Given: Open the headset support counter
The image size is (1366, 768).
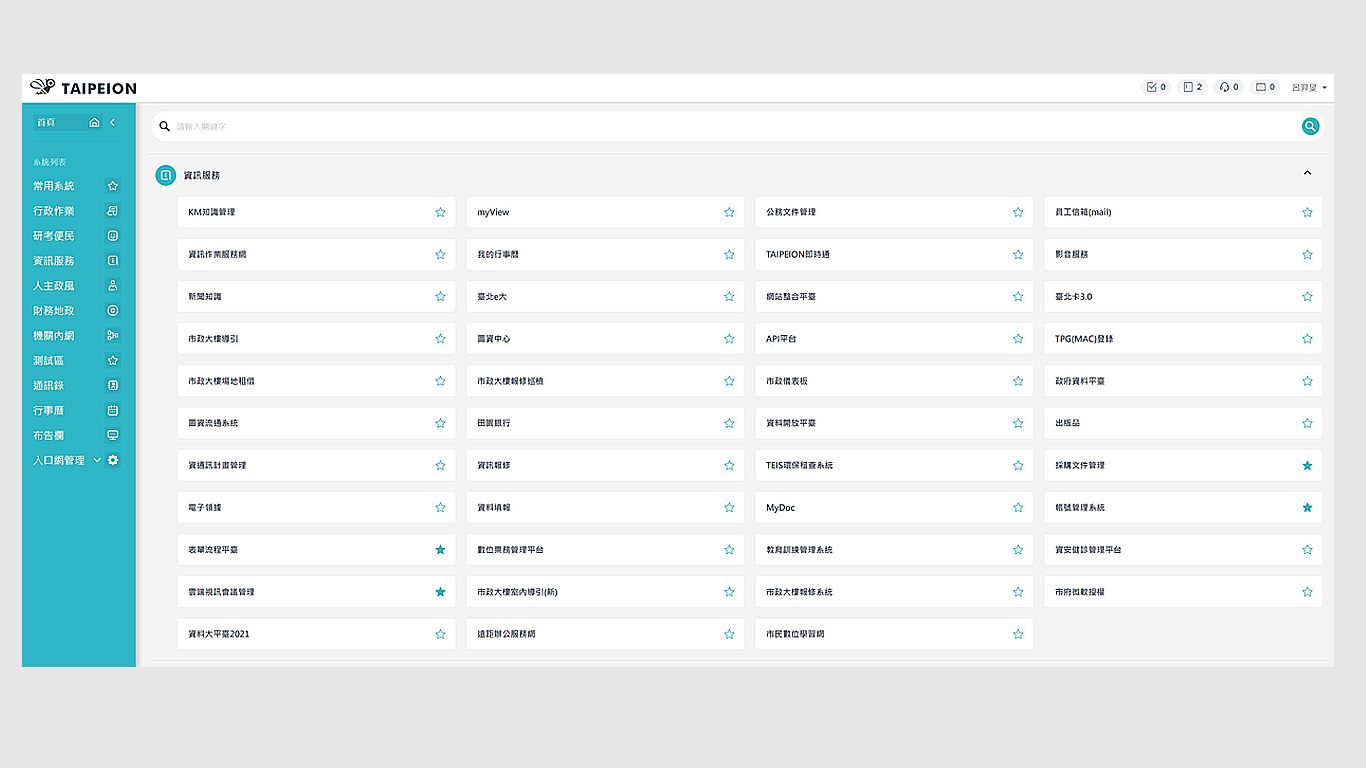Looking at the screenshot, I should coord(1229,87).
